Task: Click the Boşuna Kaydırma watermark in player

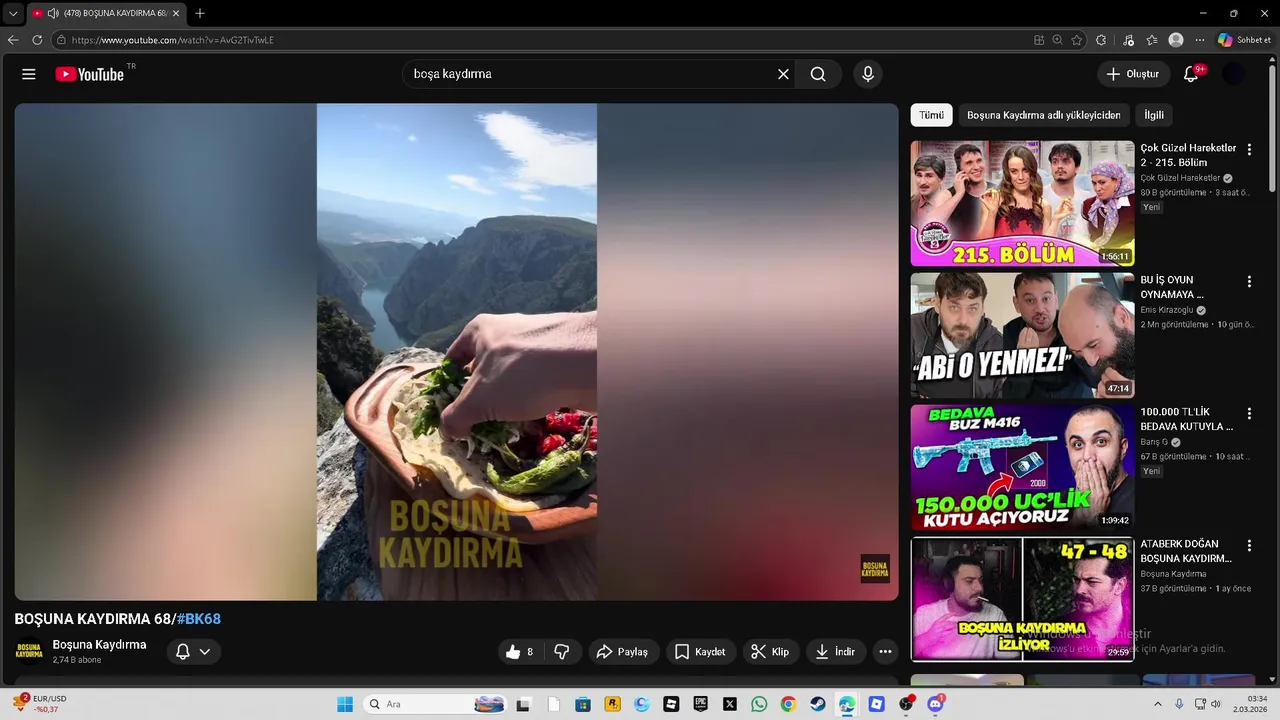Action: click(875, 568)
